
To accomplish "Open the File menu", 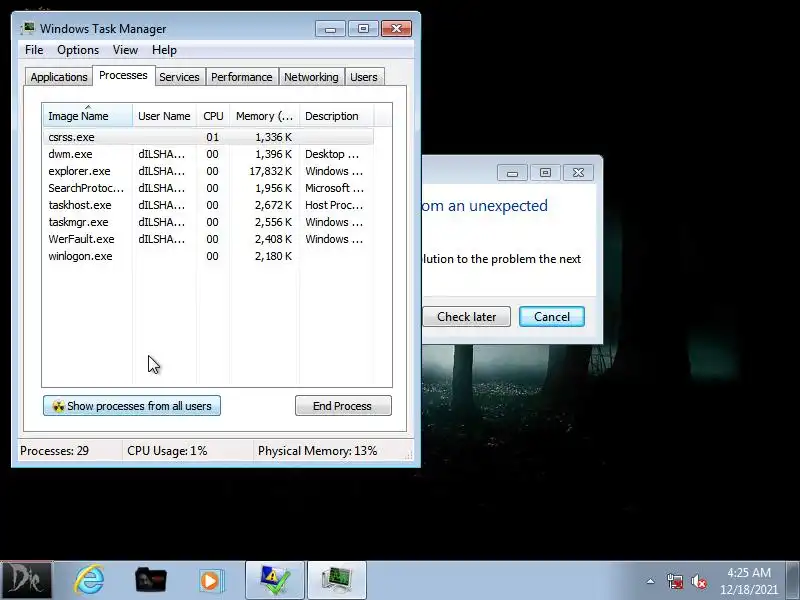I will tap(34, 50).
